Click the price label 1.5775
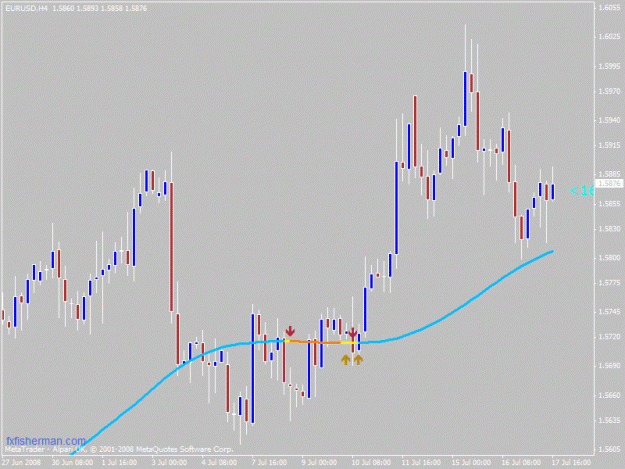 609,283
